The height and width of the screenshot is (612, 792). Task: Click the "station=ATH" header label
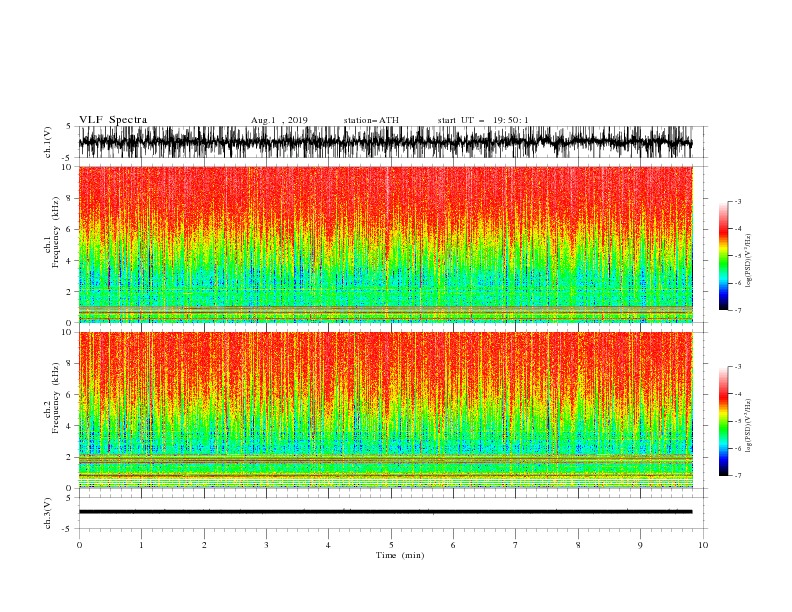click(371, 120)
